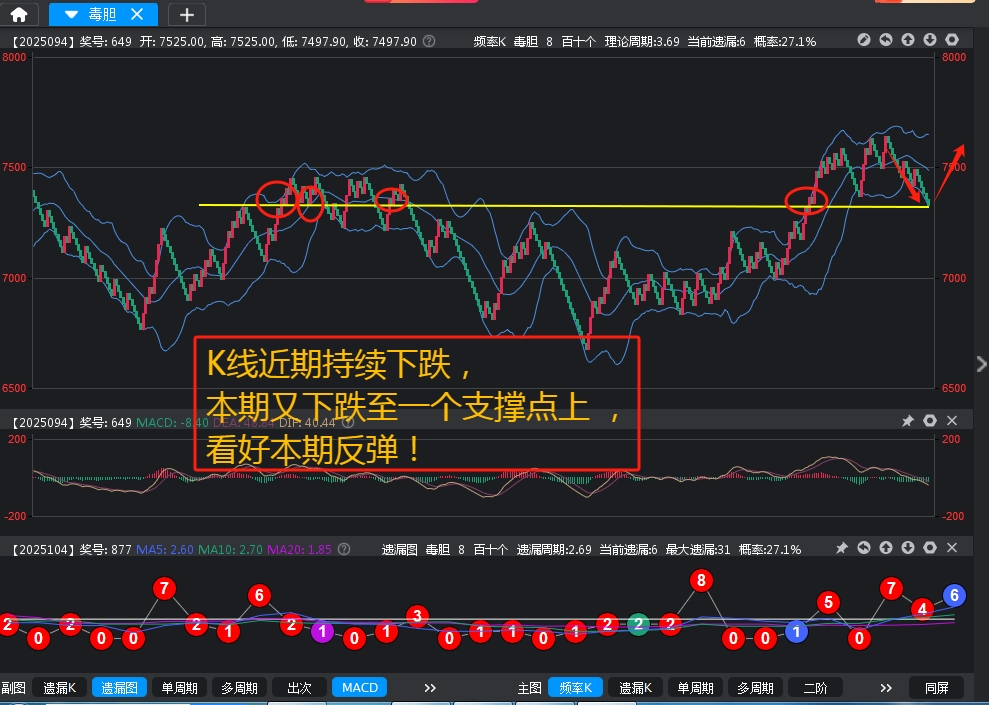Click the red missing-value circle 4

coord(922,609)
